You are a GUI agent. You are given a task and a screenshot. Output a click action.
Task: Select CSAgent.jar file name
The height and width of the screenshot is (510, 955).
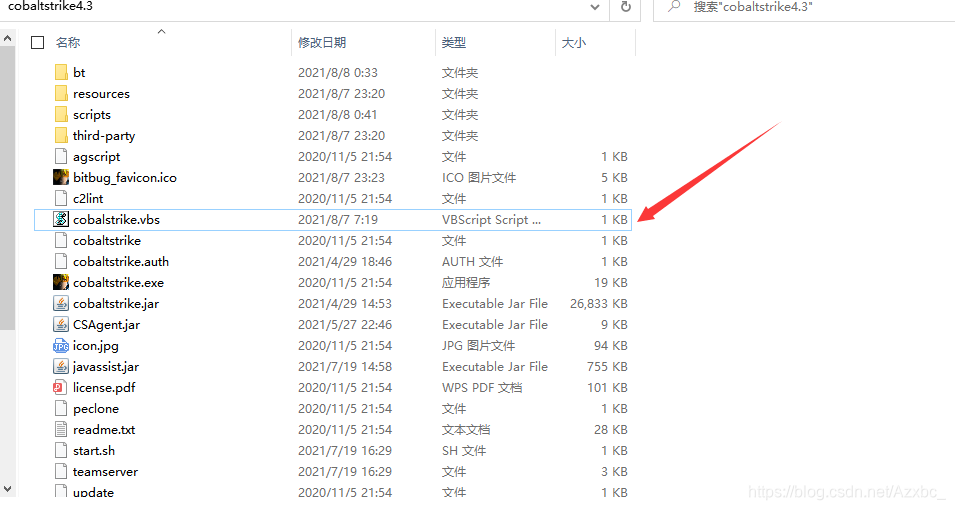(107, 325)
